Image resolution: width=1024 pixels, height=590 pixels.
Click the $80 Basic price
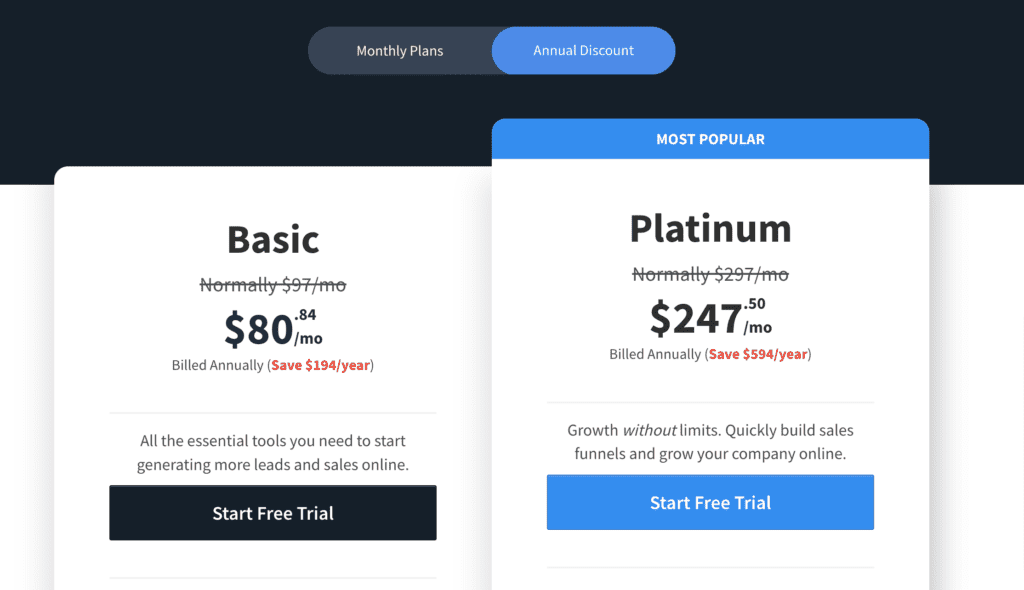(259, 329)
